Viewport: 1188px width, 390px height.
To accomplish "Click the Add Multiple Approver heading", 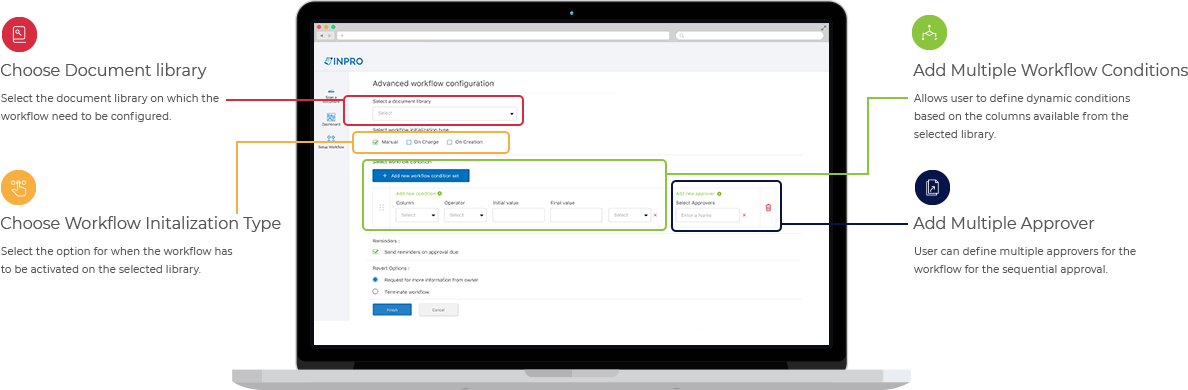I will [1003, 223].
